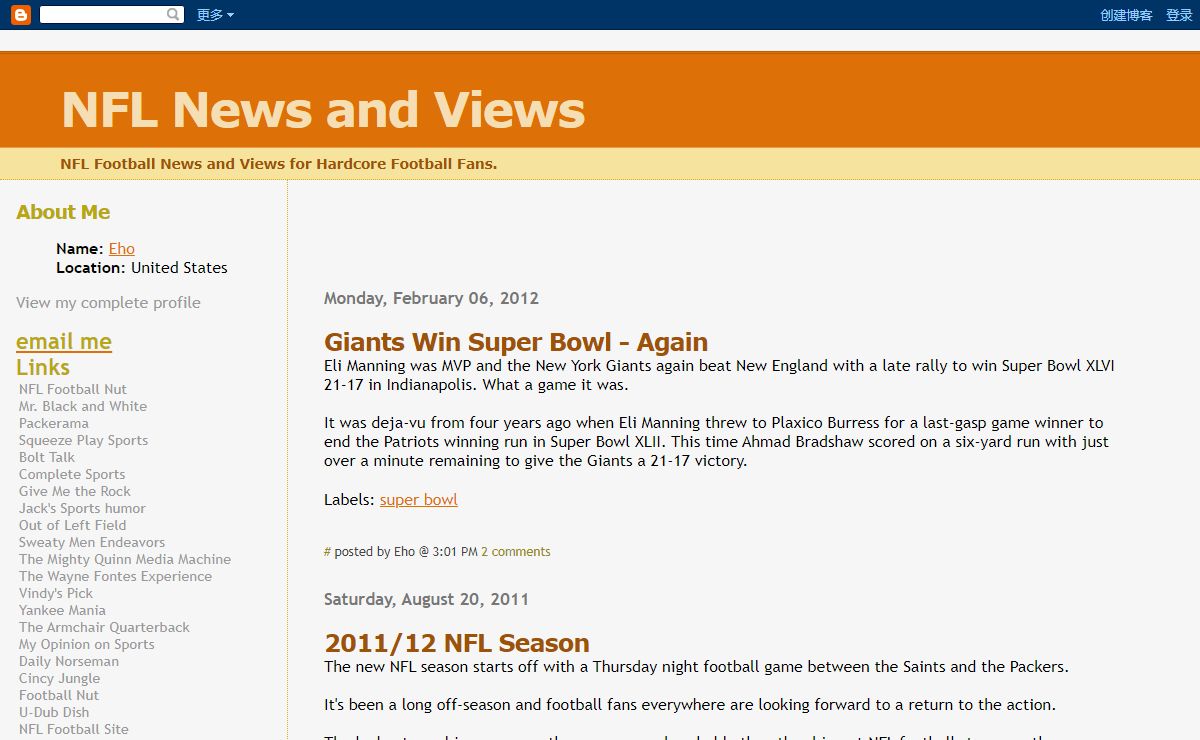Click the email me link
The width and height of the screenshot is (1200, 740).
(x=64, y=342)
